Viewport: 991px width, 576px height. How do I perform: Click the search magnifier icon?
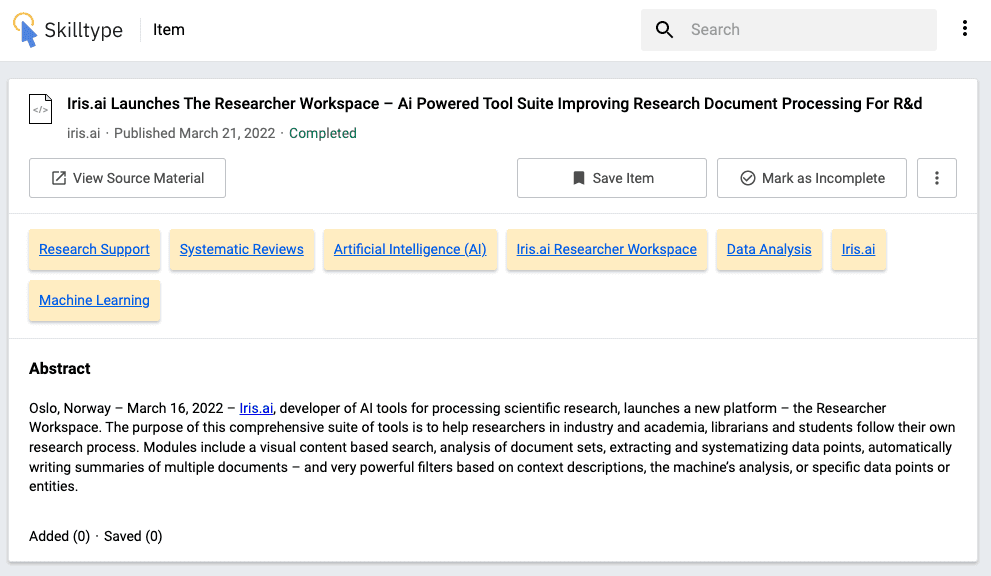664,30
